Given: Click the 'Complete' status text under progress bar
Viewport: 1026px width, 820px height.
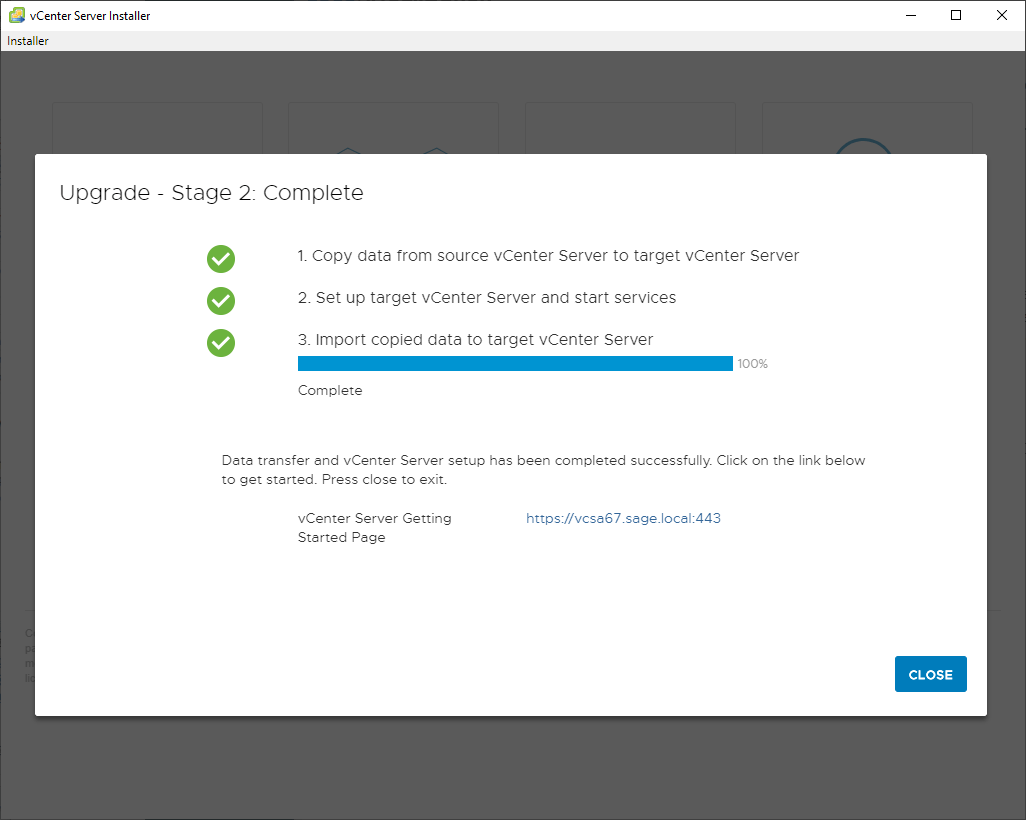Looking at the screenshot, I should pos(330,390).
